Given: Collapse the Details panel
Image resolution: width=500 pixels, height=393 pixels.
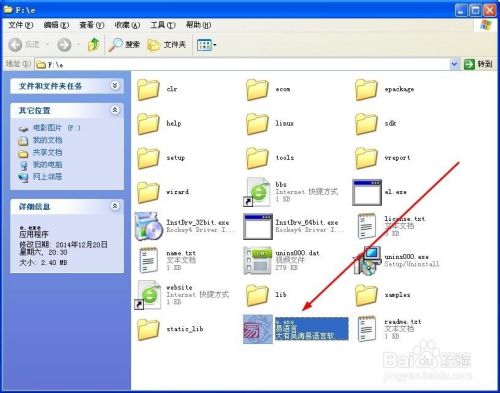Looking at the screenshot, I should tap(115, 206).
